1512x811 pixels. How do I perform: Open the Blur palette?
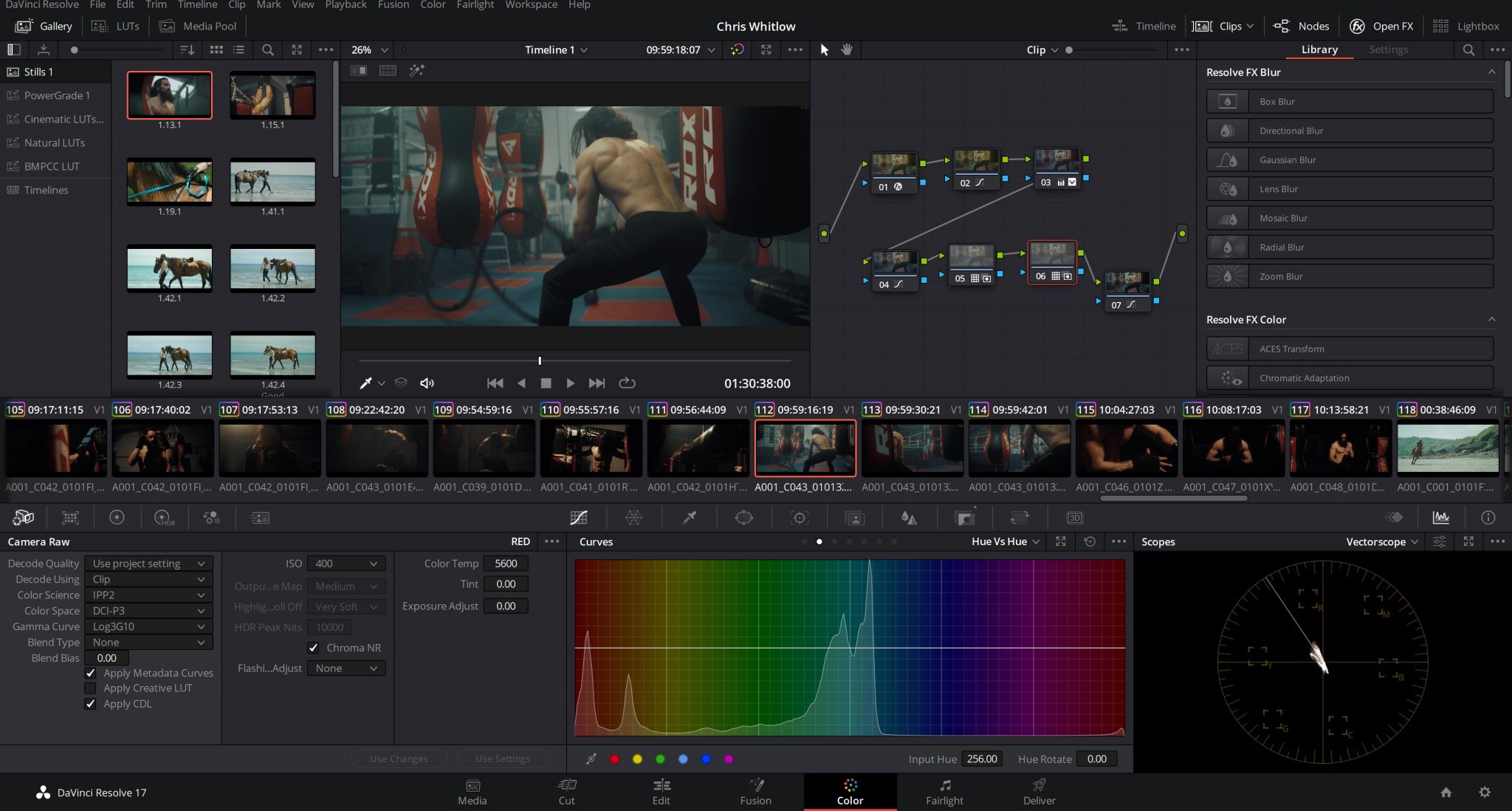910,517
